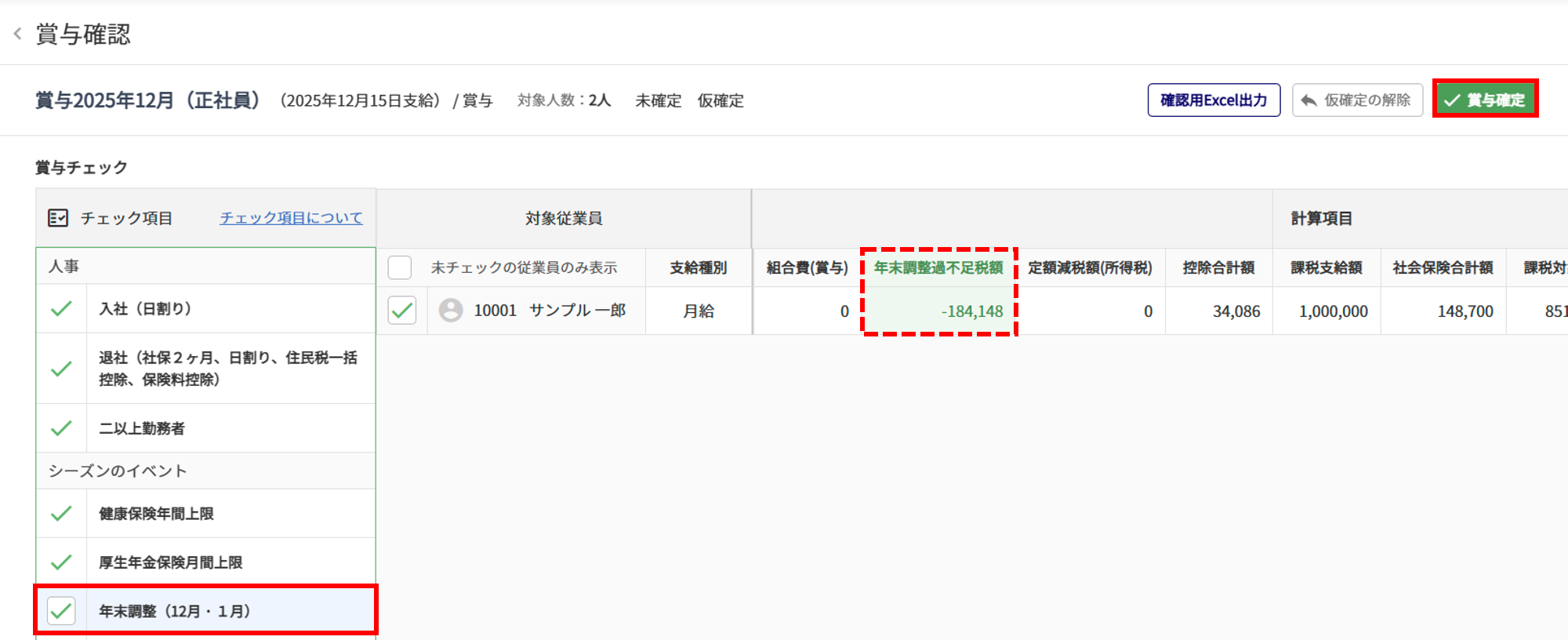
Task: Enable 未チェックの従業員のみ表示 checkbox
Action: (x=400, y=267)
